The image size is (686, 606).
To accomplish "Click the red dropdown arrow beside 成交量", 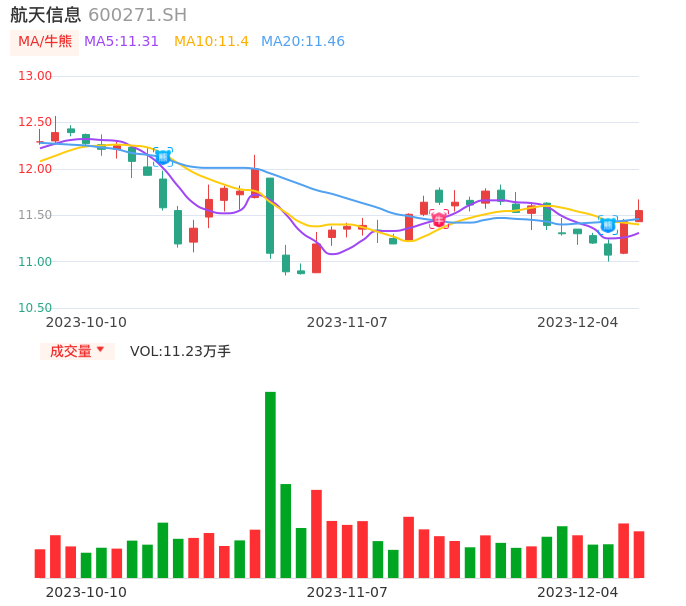I will pyautogui.click(x=100, y=350).
